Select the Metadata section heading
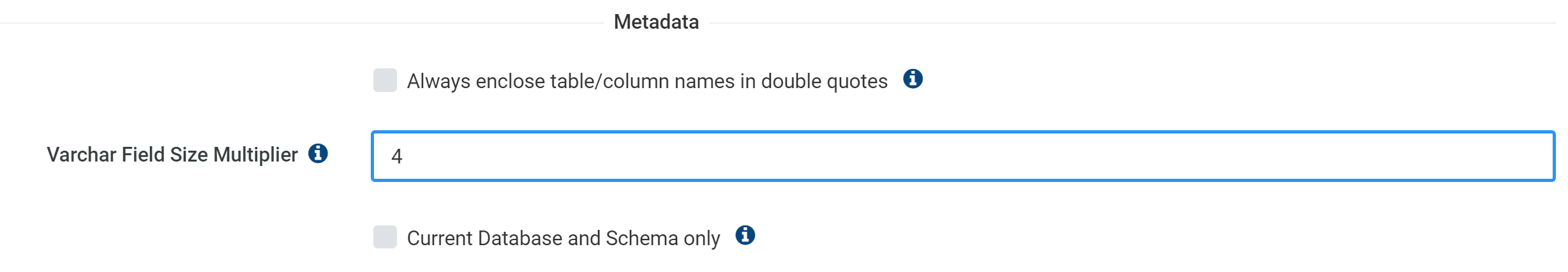Screen dimensions: 1568x272 tap(656, 22)
